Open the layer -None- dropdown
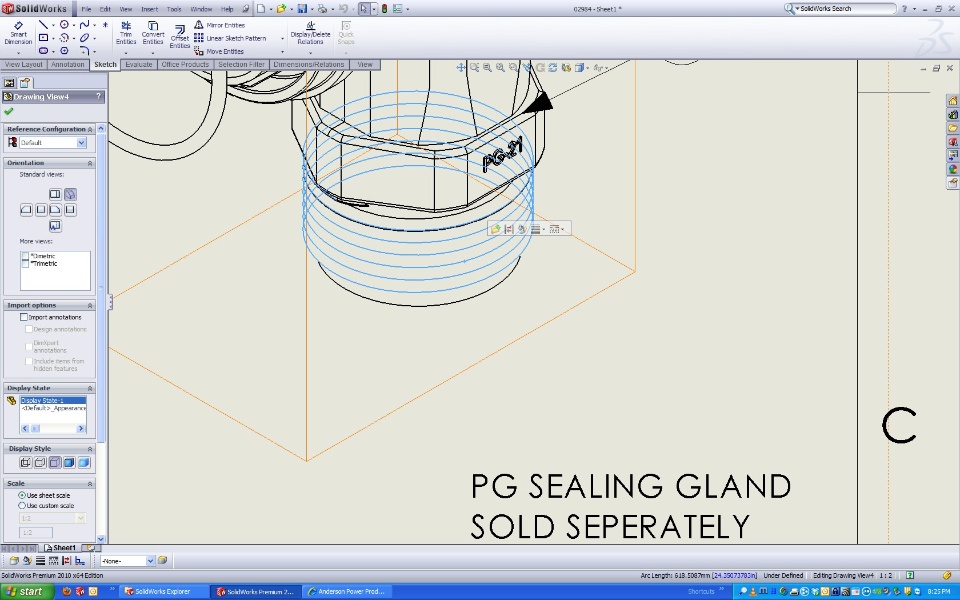The width and height of the screenshot is (960, 600). coord(150,561)
